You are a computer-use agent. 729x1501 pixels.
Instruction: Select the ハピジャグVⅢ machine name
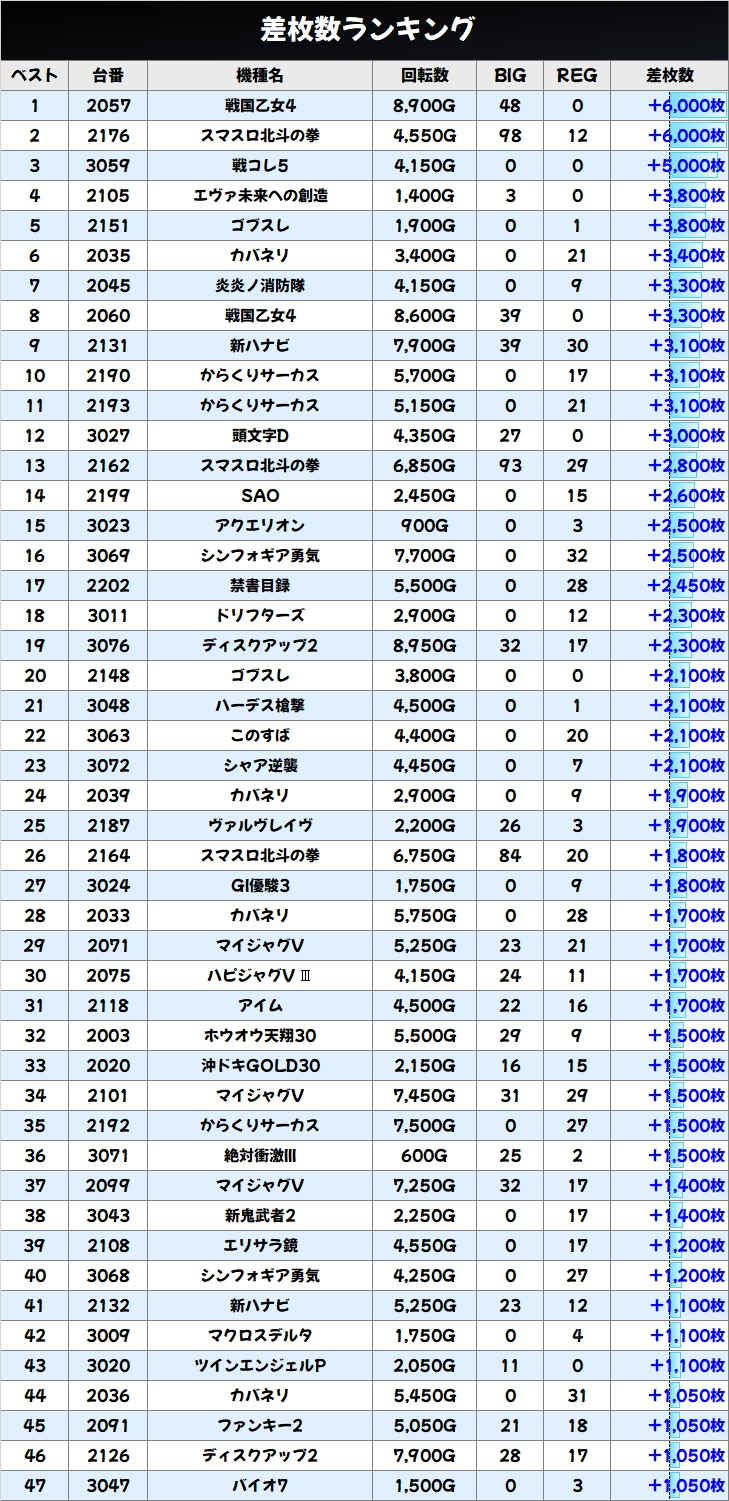coord(260,976)
